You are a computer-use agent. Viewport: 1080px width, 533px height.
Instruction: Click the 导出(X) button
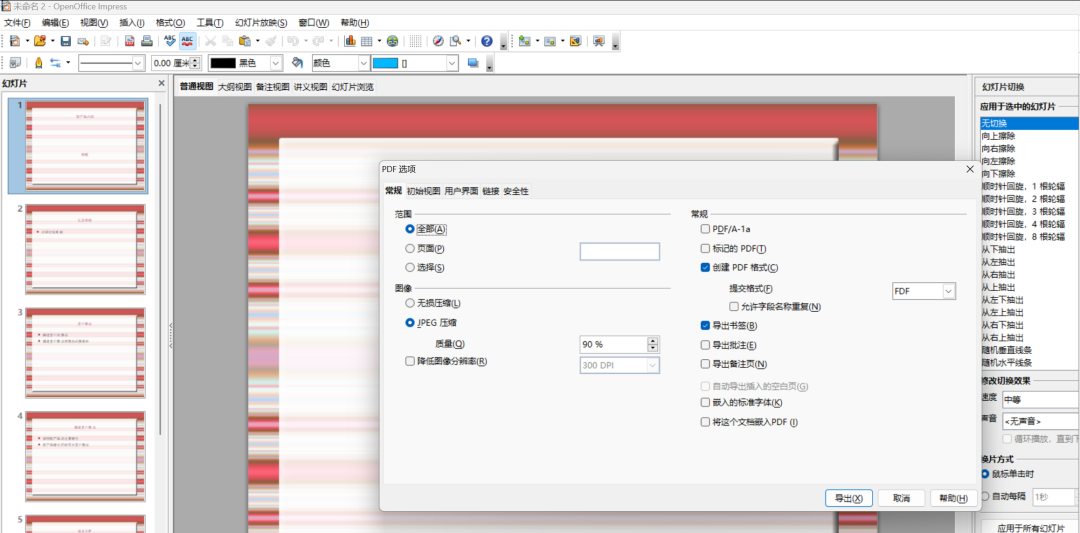pos(849,498)
